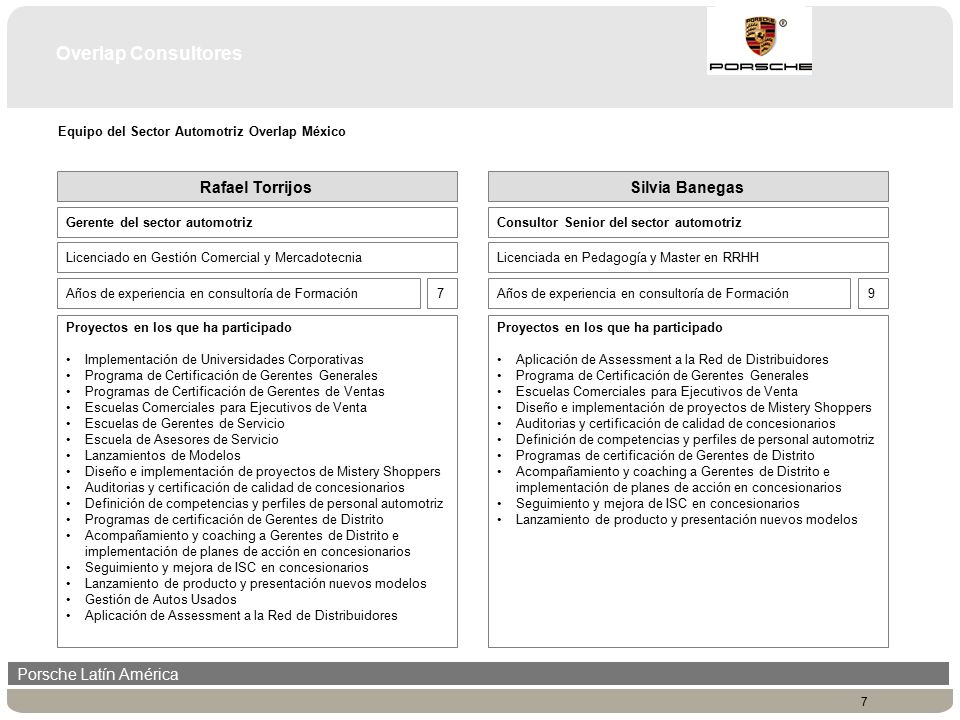Click 'Consultor Senior del sector automotriz' box
Screen dimensions: 960x720
[x=688, y=222]
